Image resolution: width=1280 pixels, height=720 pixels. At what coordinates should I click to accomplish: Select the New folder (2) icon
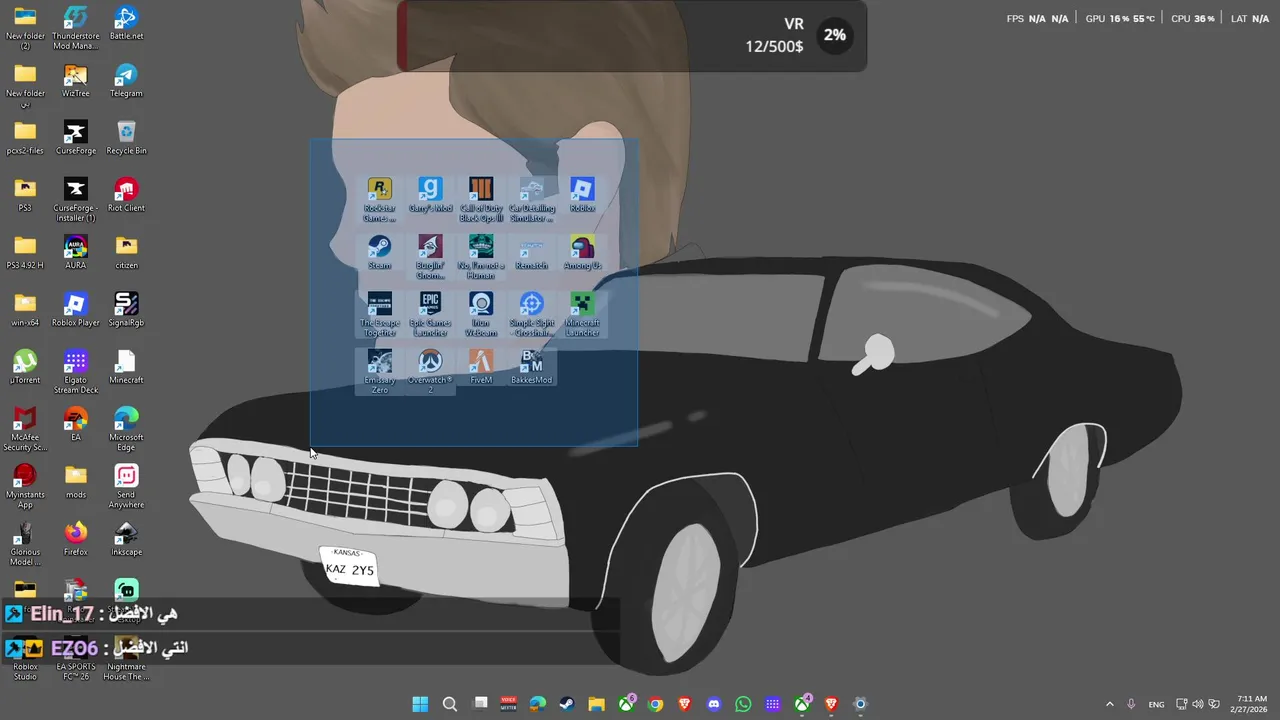(25, 27)
